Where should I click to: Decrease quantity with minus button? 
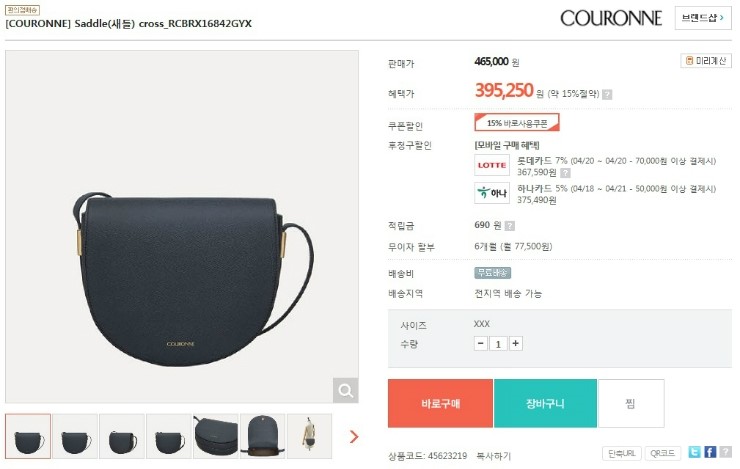pyautogui.click(x=480, y=343)
